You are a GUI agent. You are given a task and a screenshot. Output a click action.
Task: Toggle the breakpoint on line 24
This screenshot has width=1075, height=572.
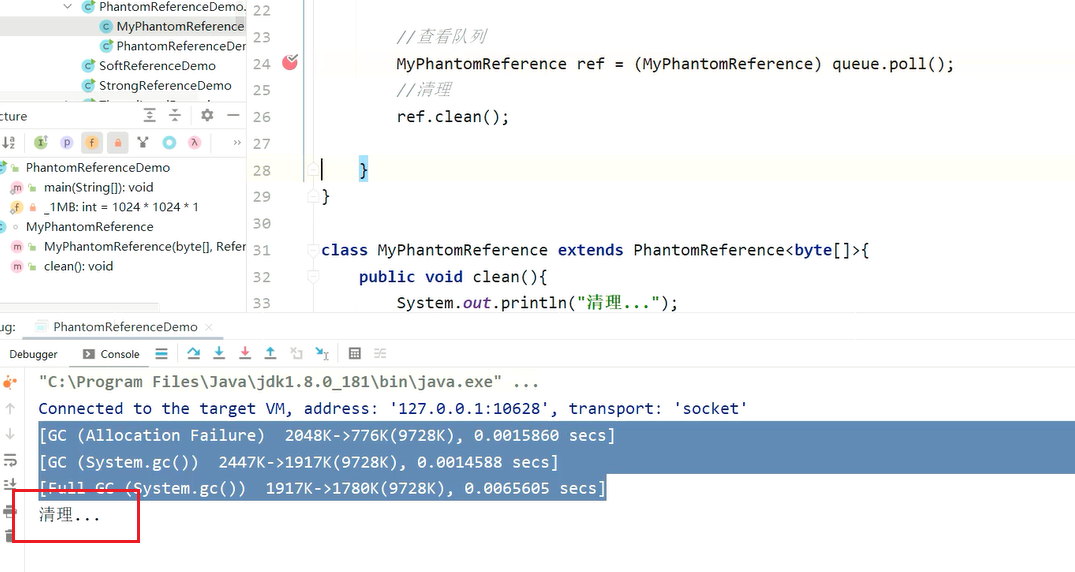[290, 64]
